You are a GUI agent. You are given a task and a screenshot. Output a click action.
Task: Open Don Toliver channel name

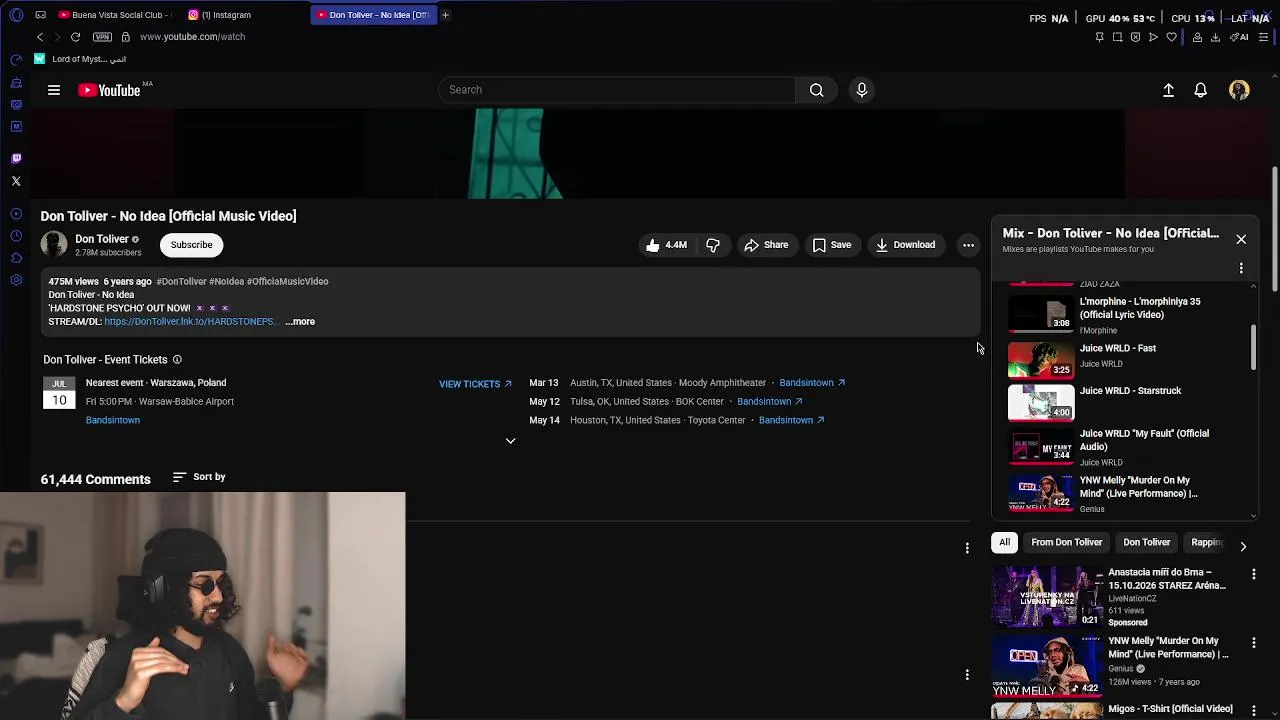(x=102, y=239)
